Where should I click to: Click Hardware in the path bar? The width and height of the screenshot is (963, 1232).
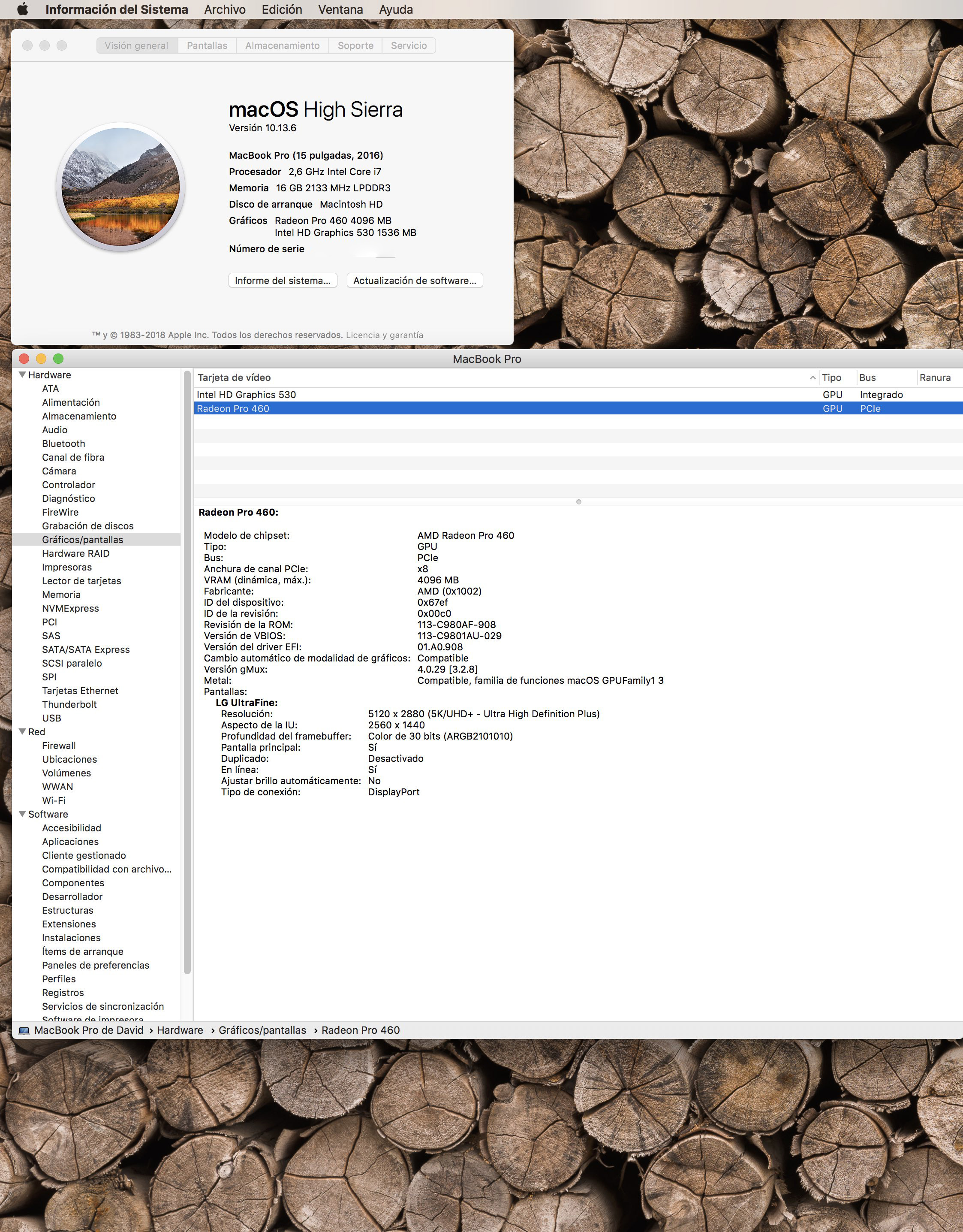(x=180, y=1031)
